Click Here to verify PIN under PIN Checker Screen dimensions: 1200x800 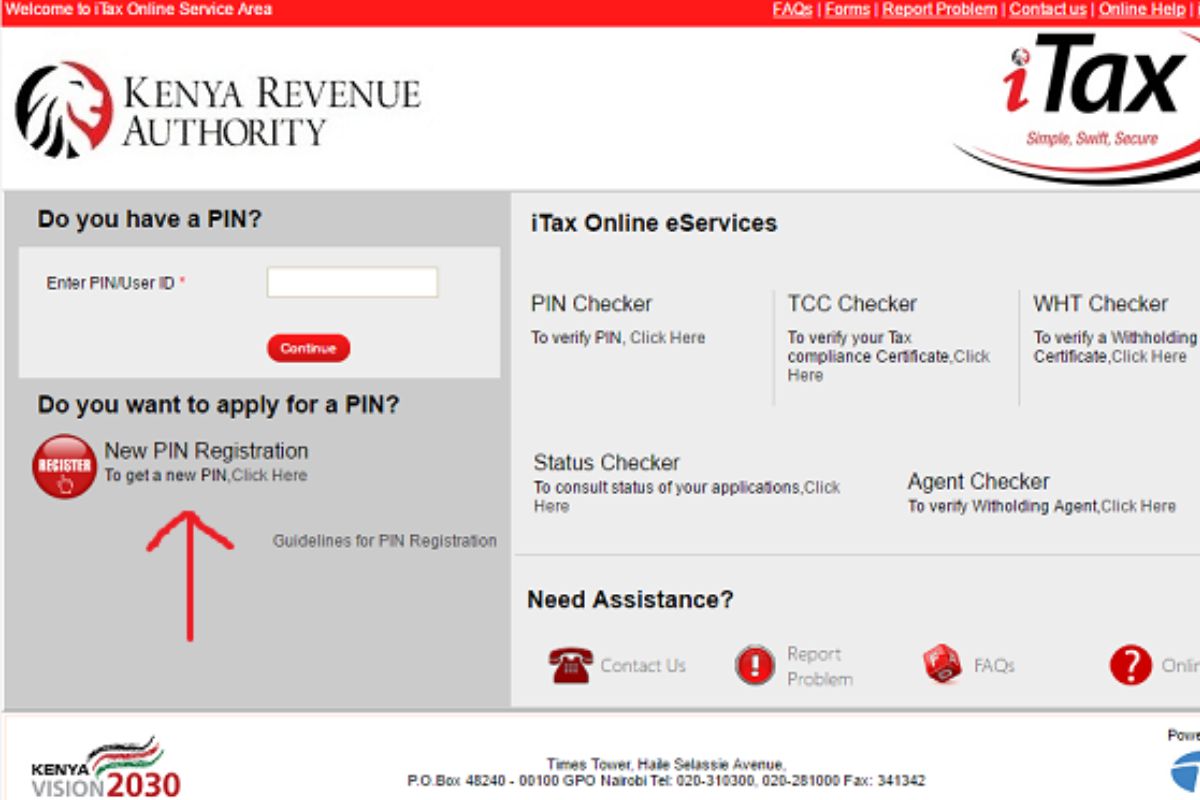667,338
